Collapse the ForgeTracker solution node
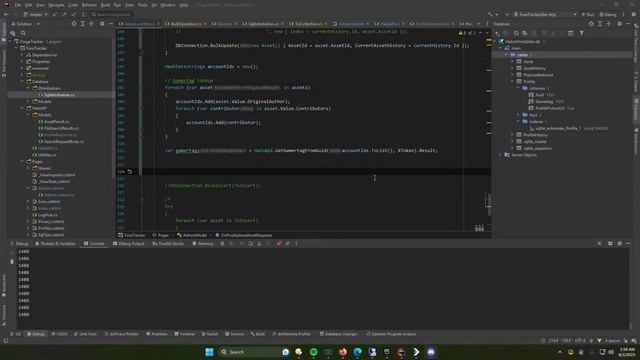640x360 pixels. pos(11,42)
